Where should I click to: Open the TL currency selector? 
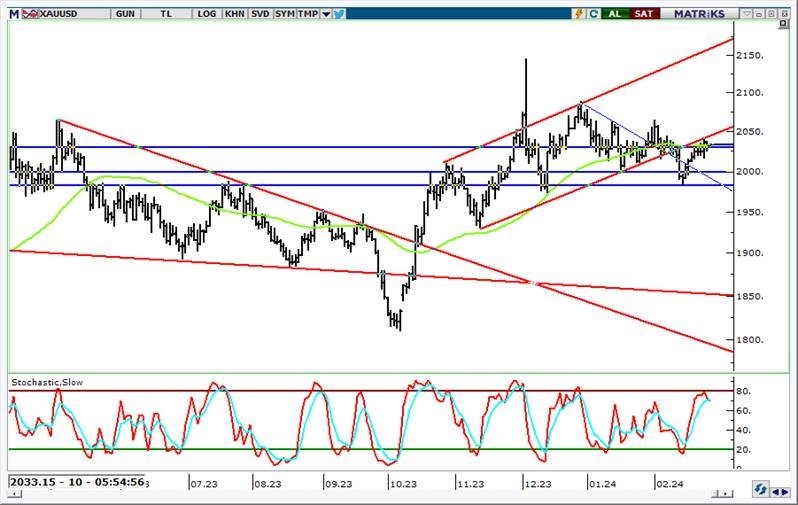click(164, 13)
